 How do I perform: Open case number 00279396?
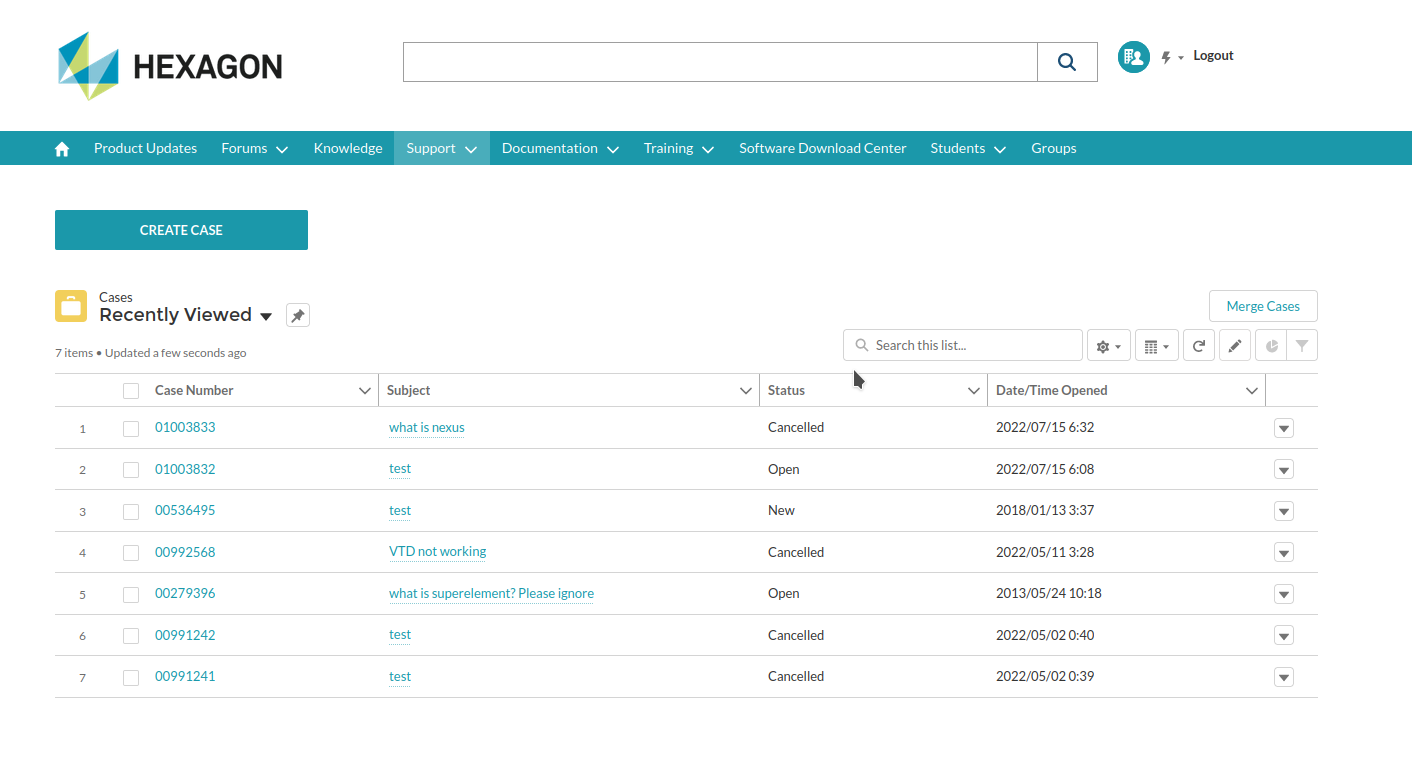185,593
